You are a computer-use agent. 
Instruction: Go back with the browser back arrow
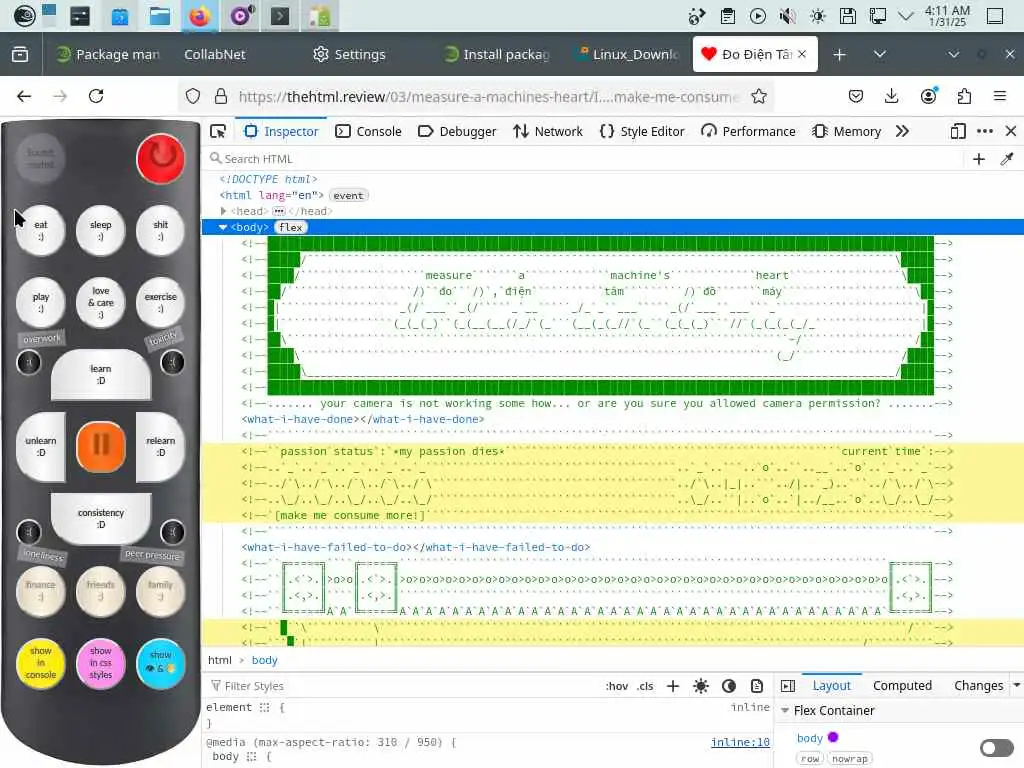pos(24,97)
